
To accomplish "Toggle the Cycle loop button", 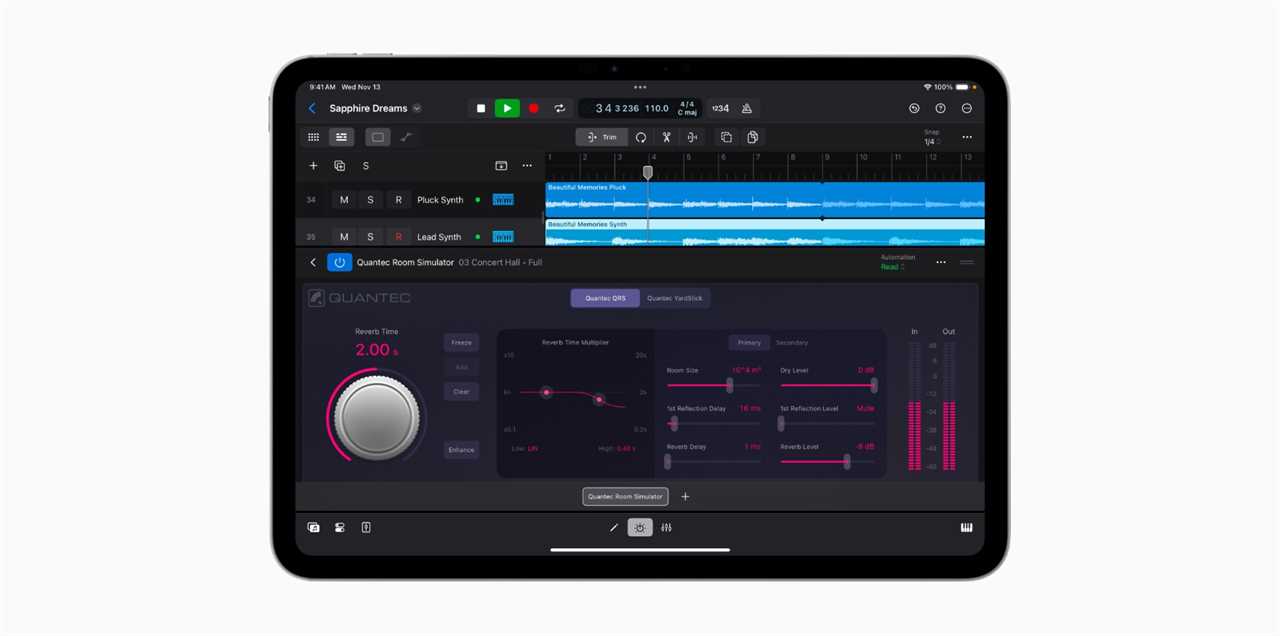I will (x=560, y=108).
